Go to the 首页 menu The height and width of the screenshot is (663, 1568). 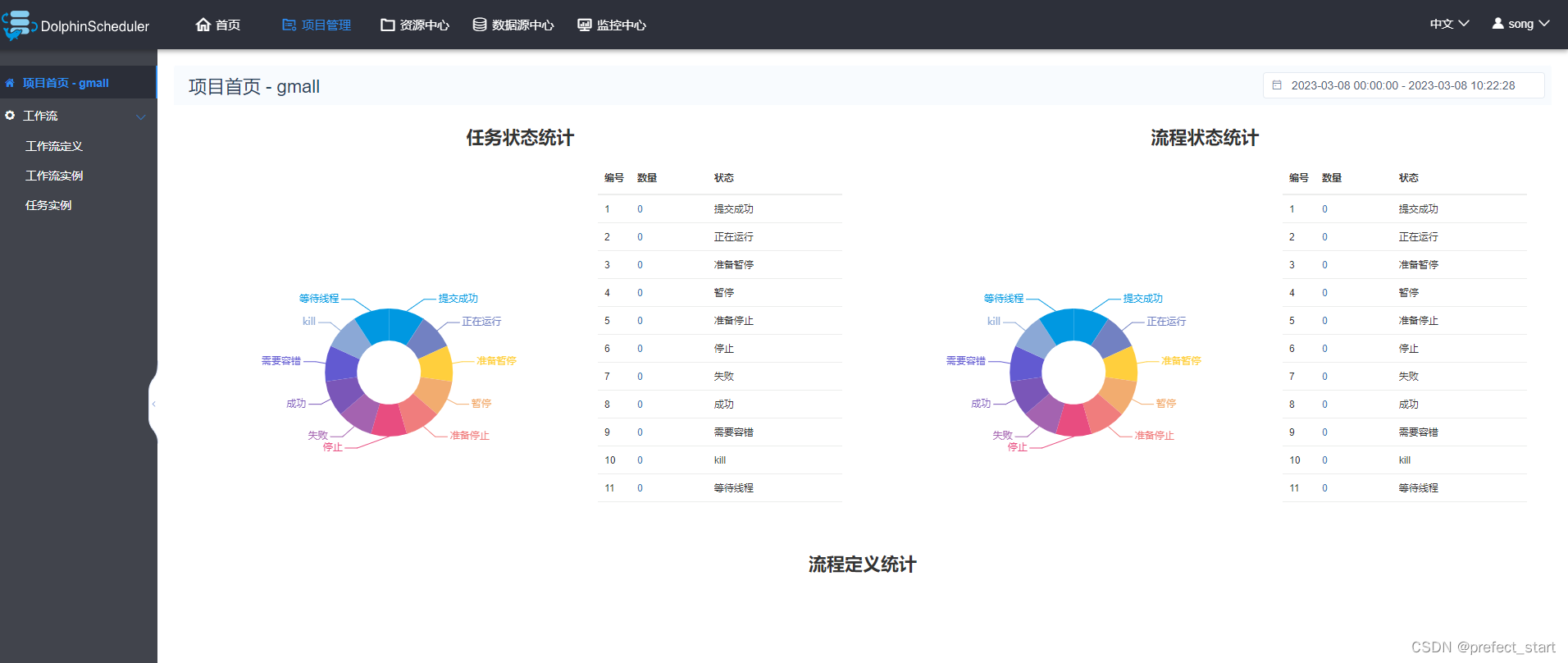[218, 25]
